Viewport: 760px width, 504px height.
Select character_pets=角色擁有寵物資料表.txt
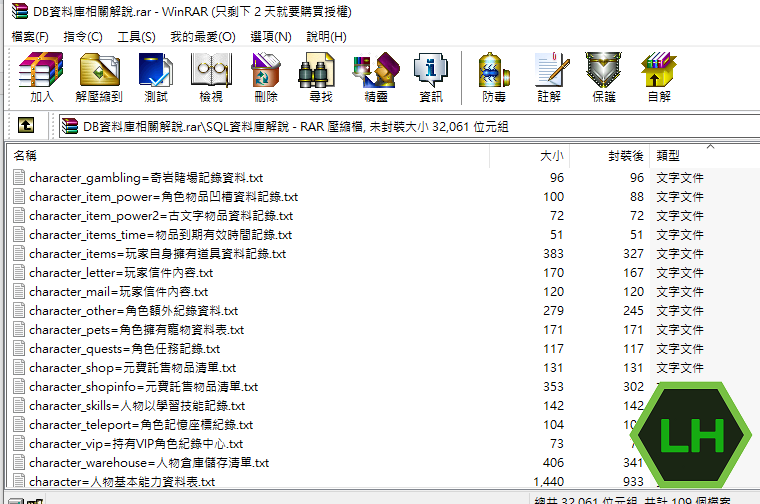[x=136, y=330]
